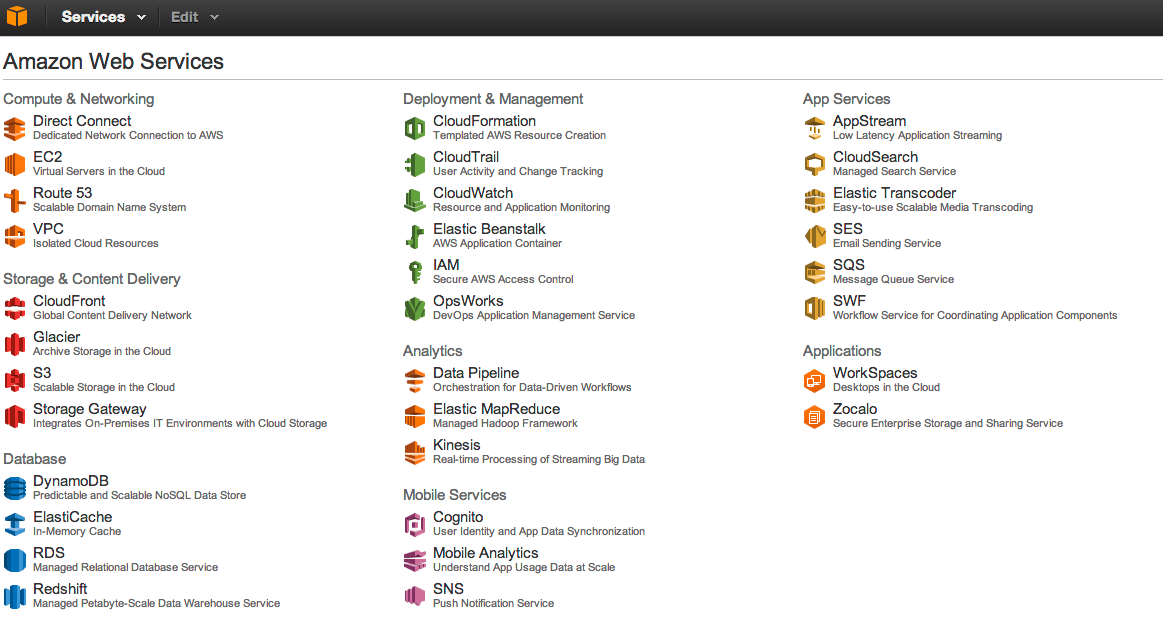The image size is (1163, 628).
Task: Open the Zocalo service link
Action: (854, 409)
